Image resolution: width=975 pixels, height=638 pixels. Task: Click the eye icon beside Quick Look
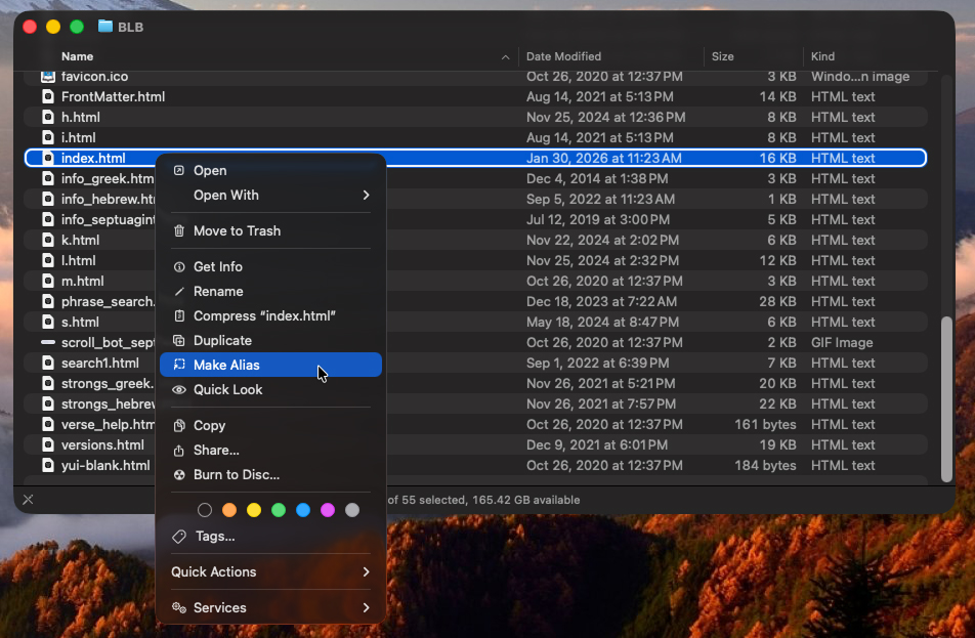click(x=179, y=390)
